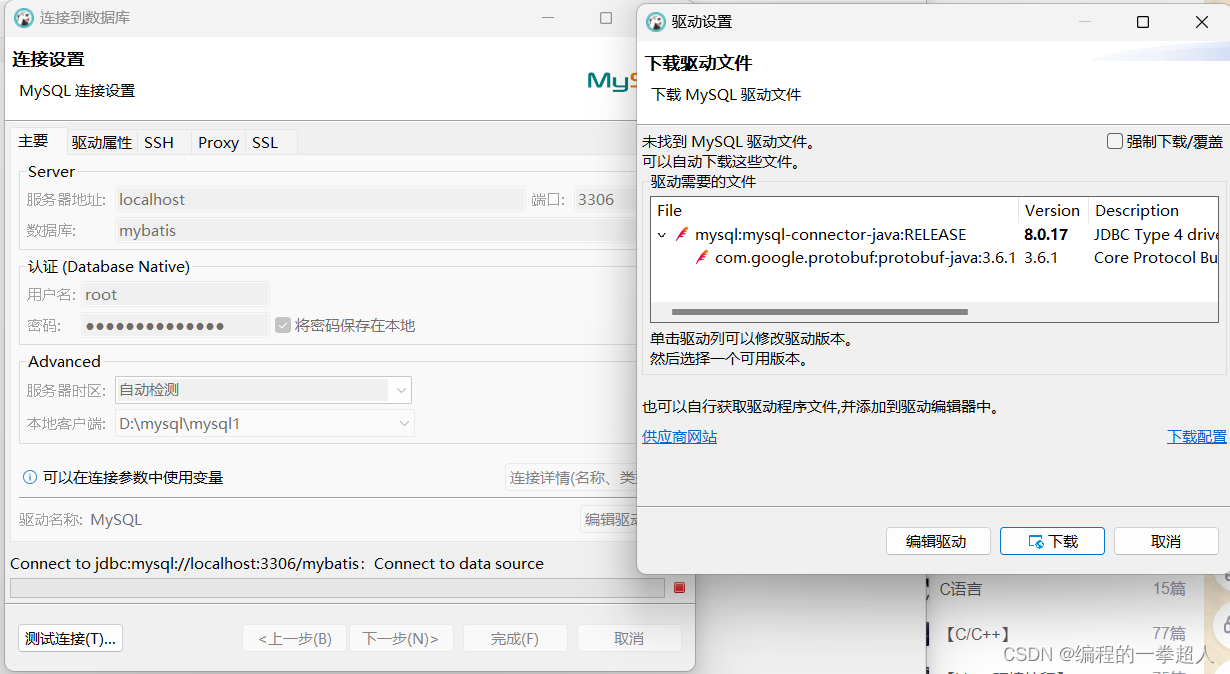Click the connection progress bar
This screenshot has width=1230, height=674.
click(x=337, y=588)
